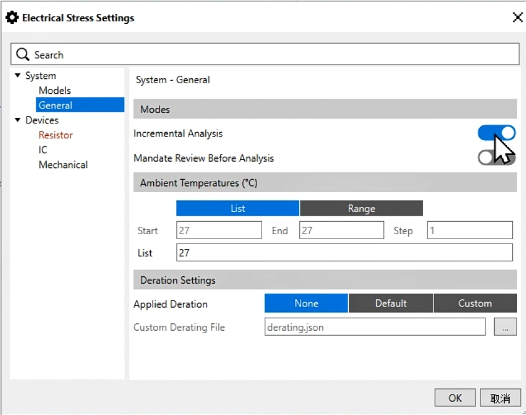Screen dimensions: 526x415
Task: Choose Custom applied deration
Action: [475, 303]
